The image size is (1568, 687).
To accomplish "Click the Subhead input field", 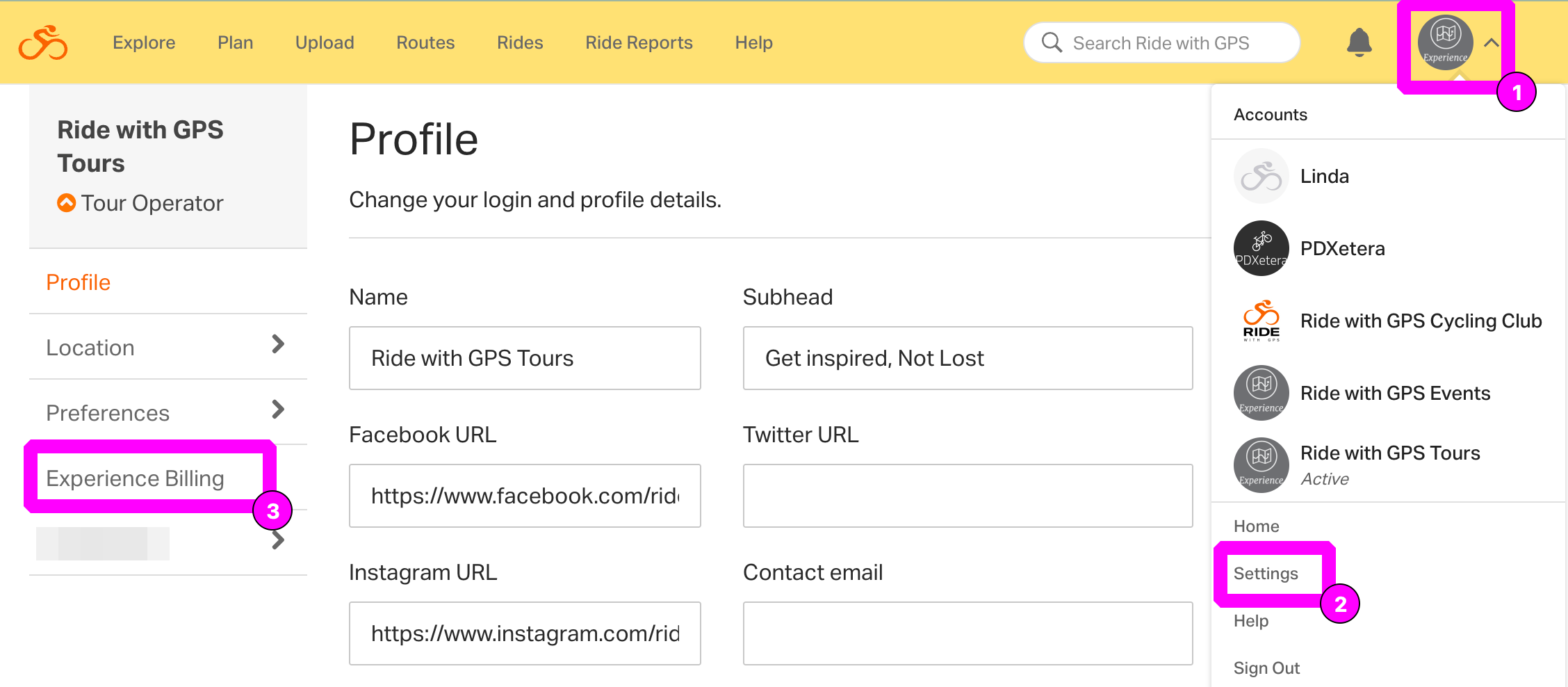I will (967, 358).
